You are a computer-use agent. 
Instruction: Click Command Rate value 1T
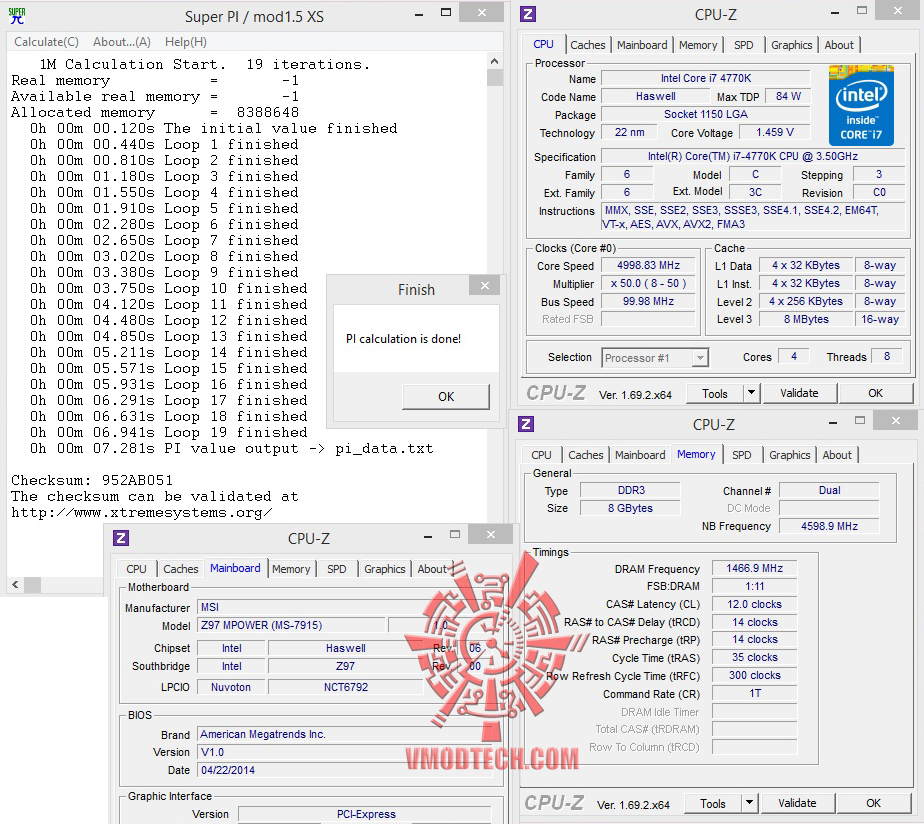754,693
